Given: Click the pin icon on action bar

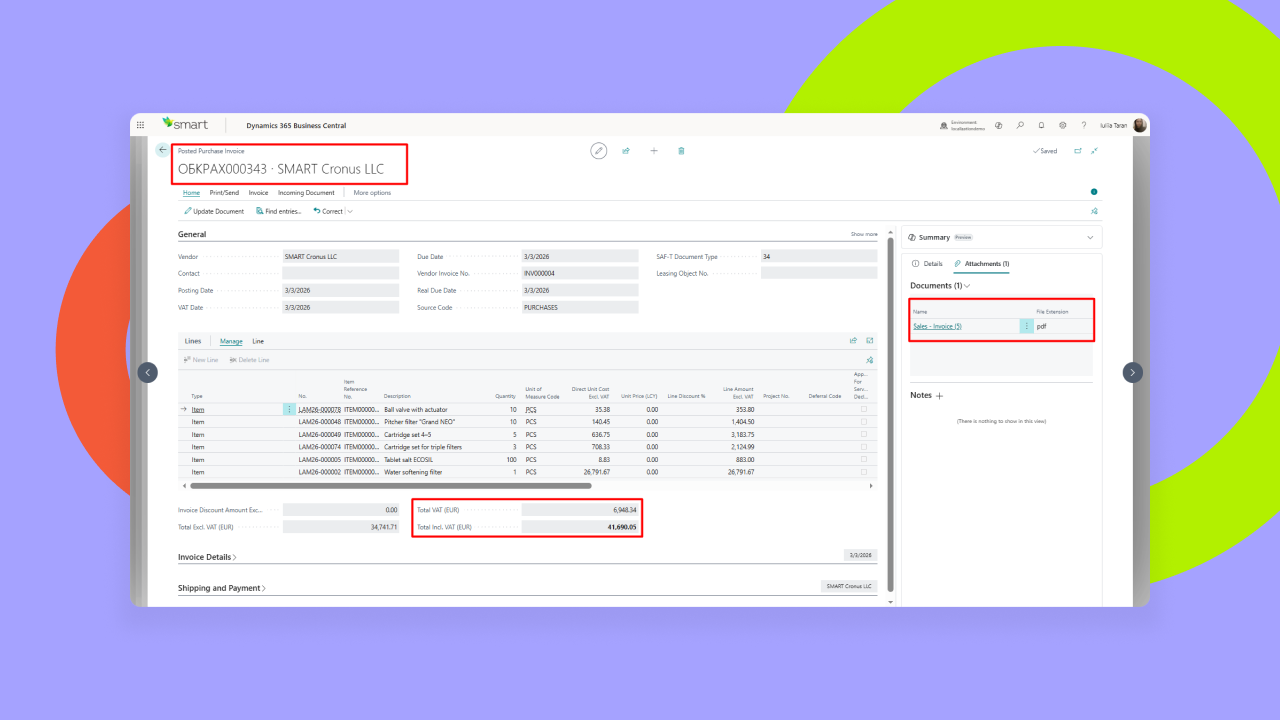Looking at the screenshot, I should pyautogui.click(x=1094, y=211).
